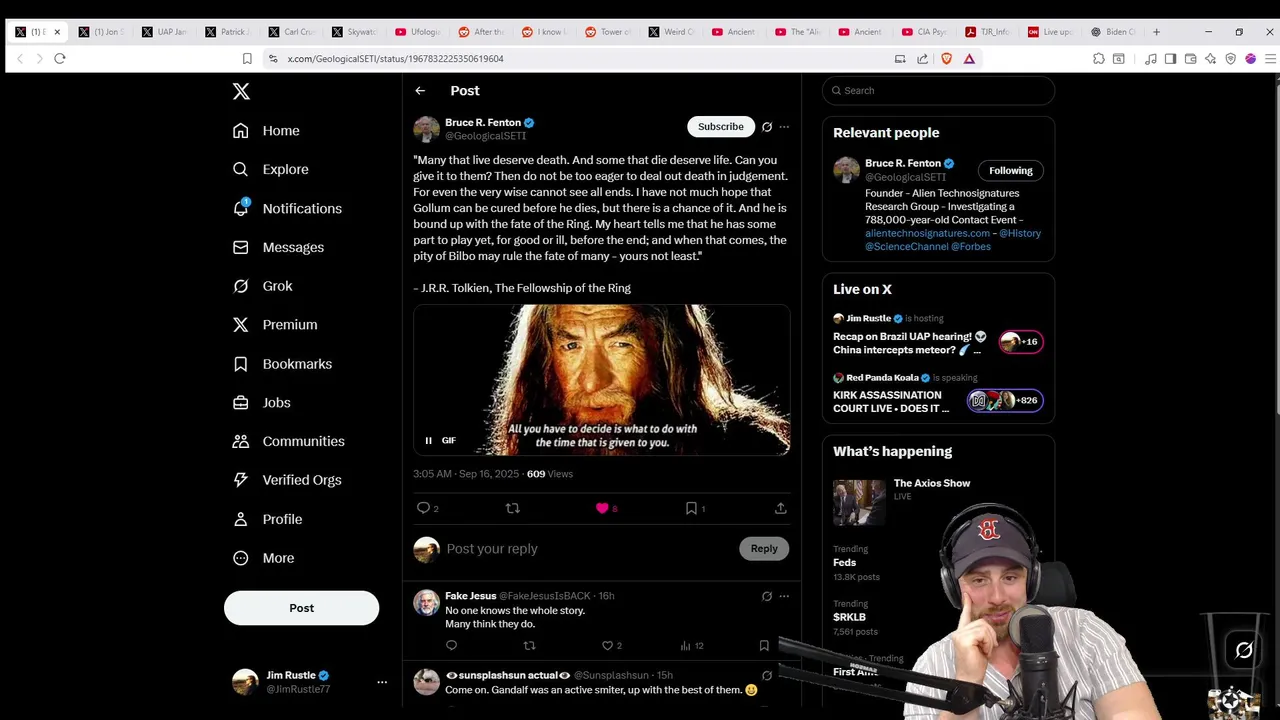The width and height of the screenshot is (1280, 720).
Task: Open Jobs in the sidebar
Action: click(x=261, y=403)
